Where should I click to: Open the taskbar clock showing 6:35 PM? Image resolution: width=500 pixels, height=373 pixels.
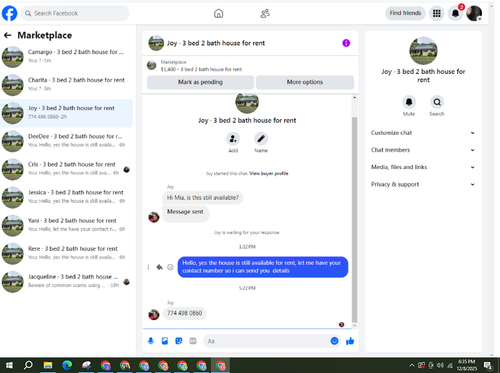(x=467, y=365)
